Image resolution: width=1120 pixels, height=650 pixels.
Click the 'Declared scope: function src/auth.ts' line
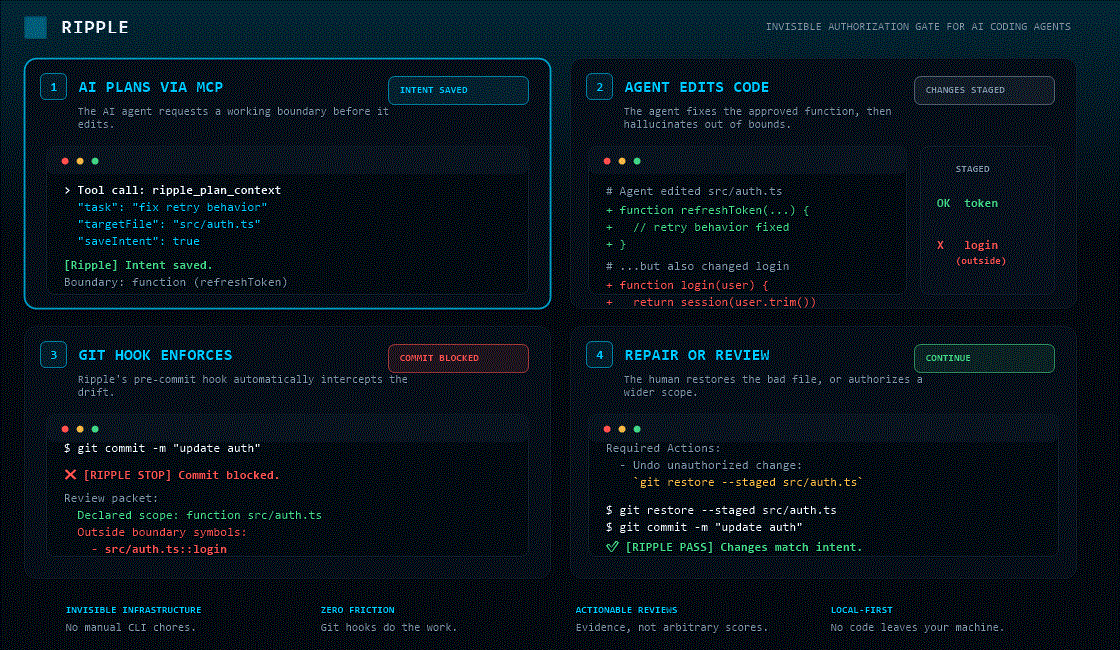pos(199,515)
